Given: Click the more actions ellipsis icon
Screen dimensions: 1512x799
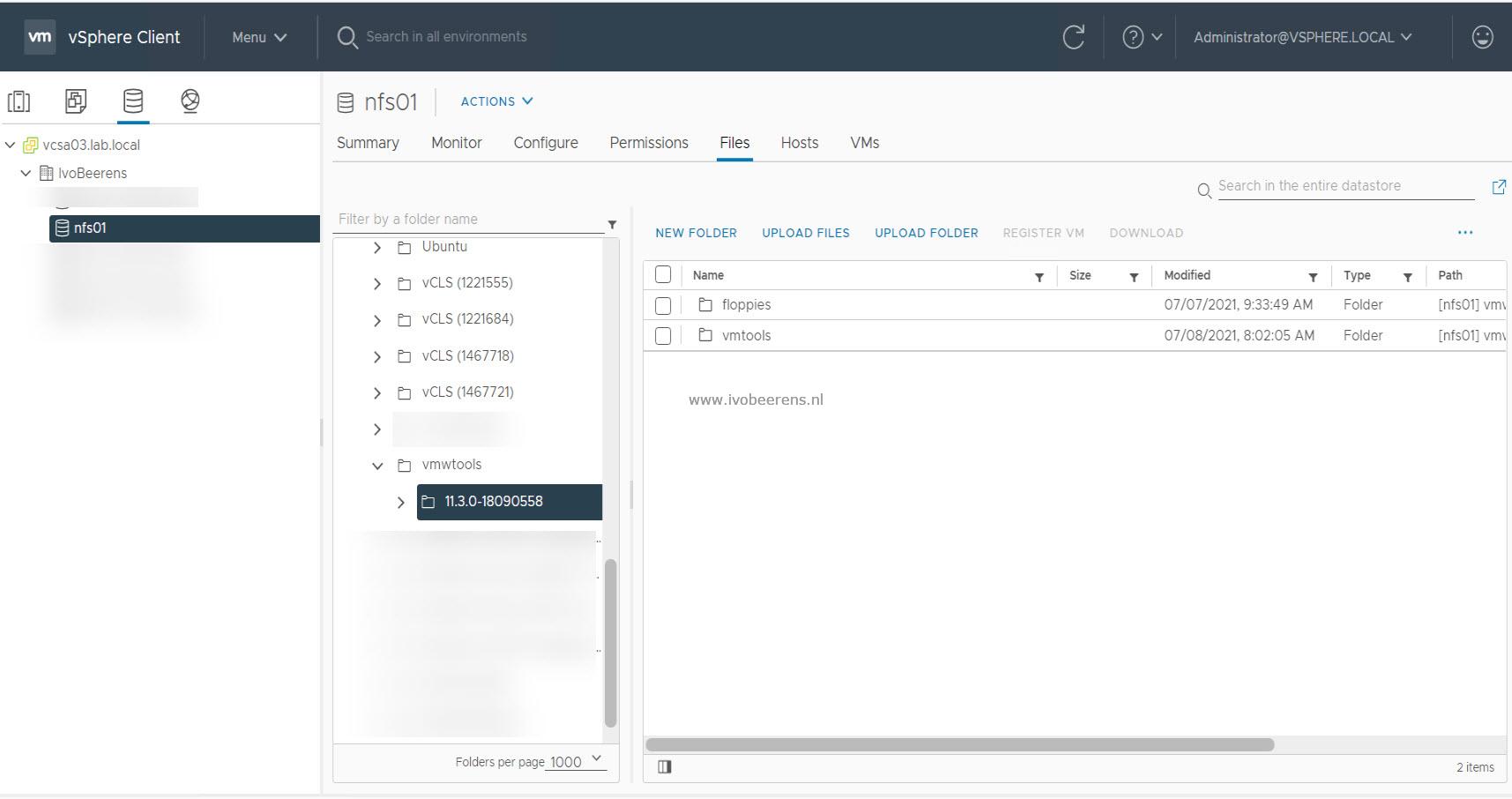Looking at the screenshot, I should point(1465,233).
